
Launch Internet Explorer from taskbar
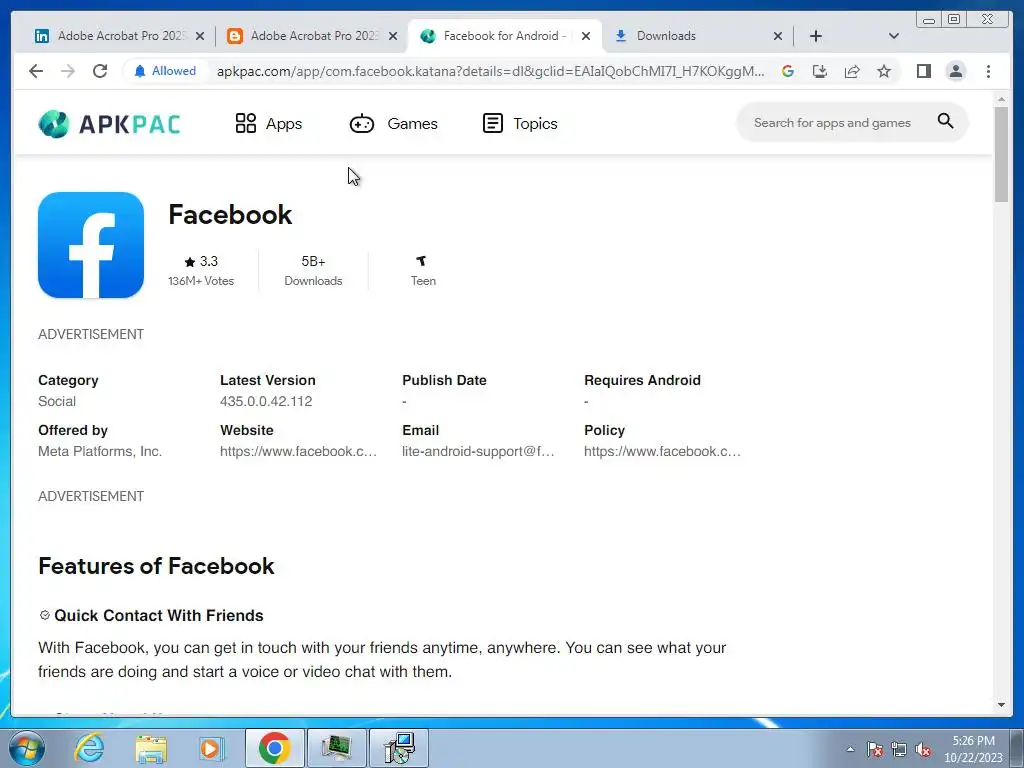tap(89, 748)
